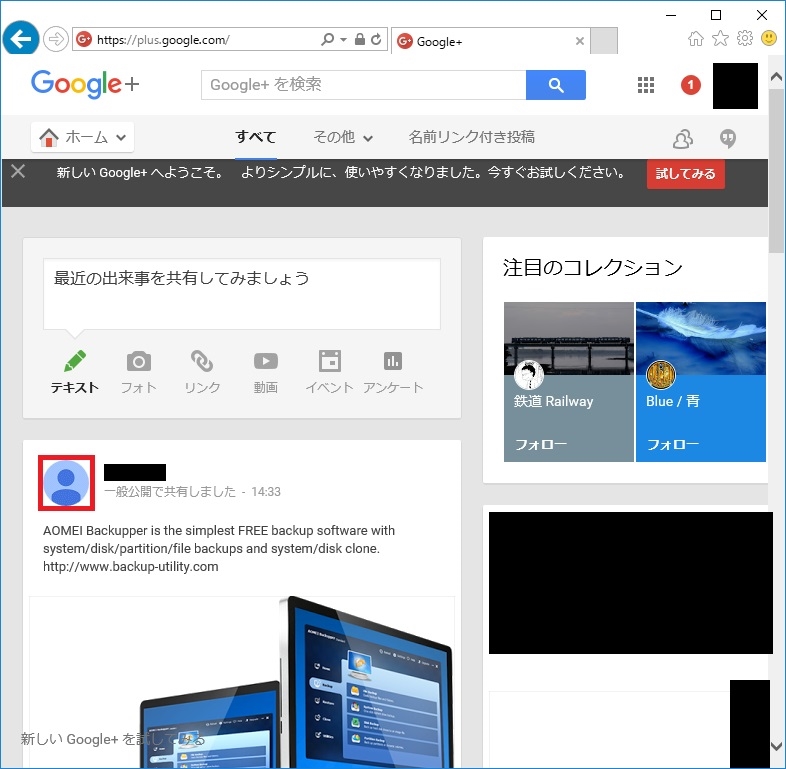Click the scrollbar down arrow

776,745
